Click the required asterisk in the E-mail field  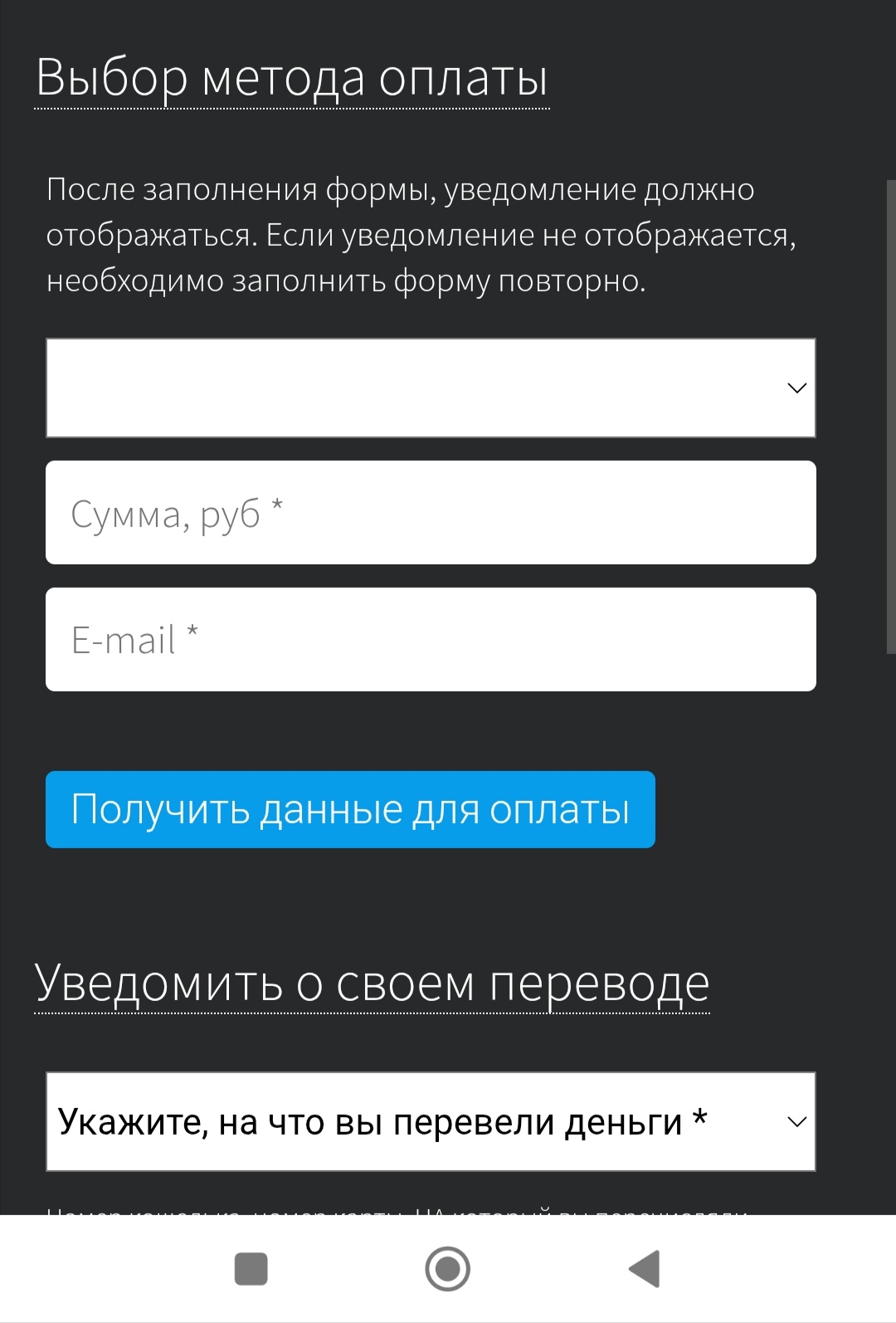click(192, 632)
